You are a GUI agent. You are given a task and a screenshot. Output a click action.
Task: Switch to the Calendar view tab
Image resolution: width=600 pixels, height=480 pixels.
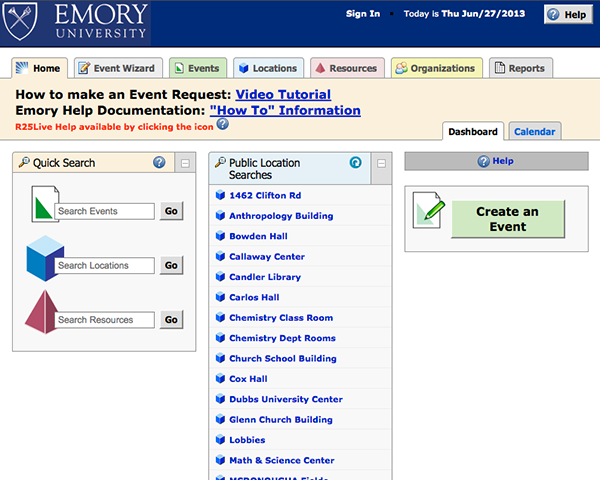(x=535, y=132)
